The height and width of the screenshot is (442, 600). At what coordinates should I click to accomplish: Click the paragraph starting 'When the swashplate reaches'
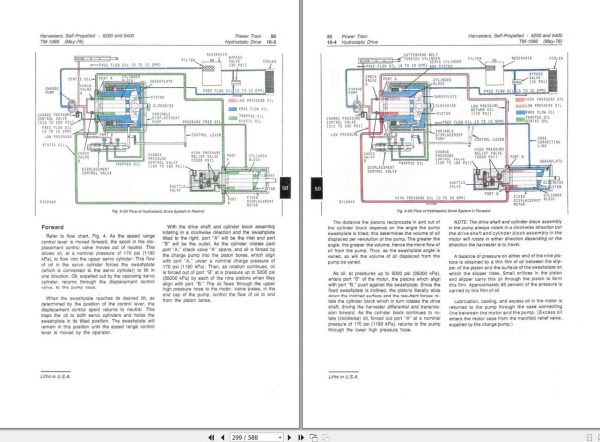coord(98,315)
